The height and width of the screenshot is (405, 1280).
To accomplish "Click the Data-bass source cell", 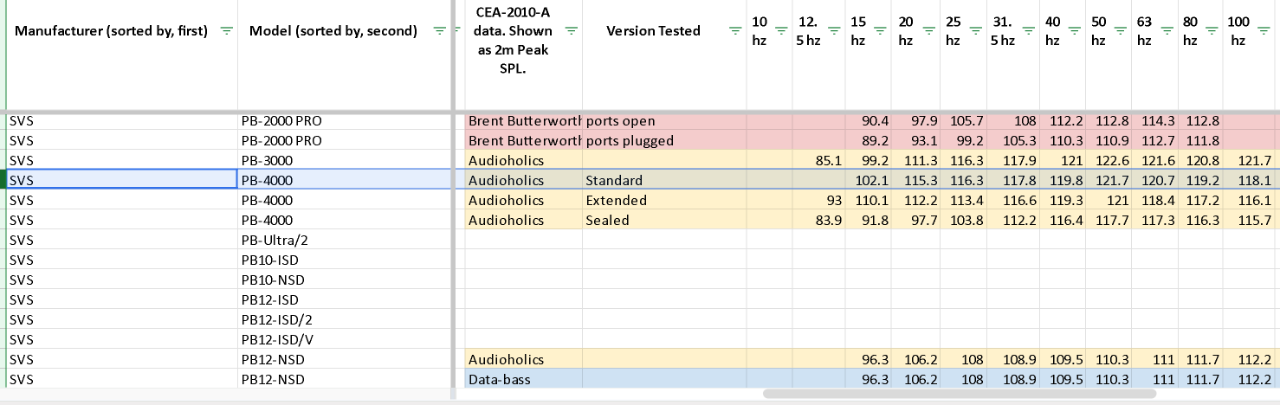I will [522, 380].
